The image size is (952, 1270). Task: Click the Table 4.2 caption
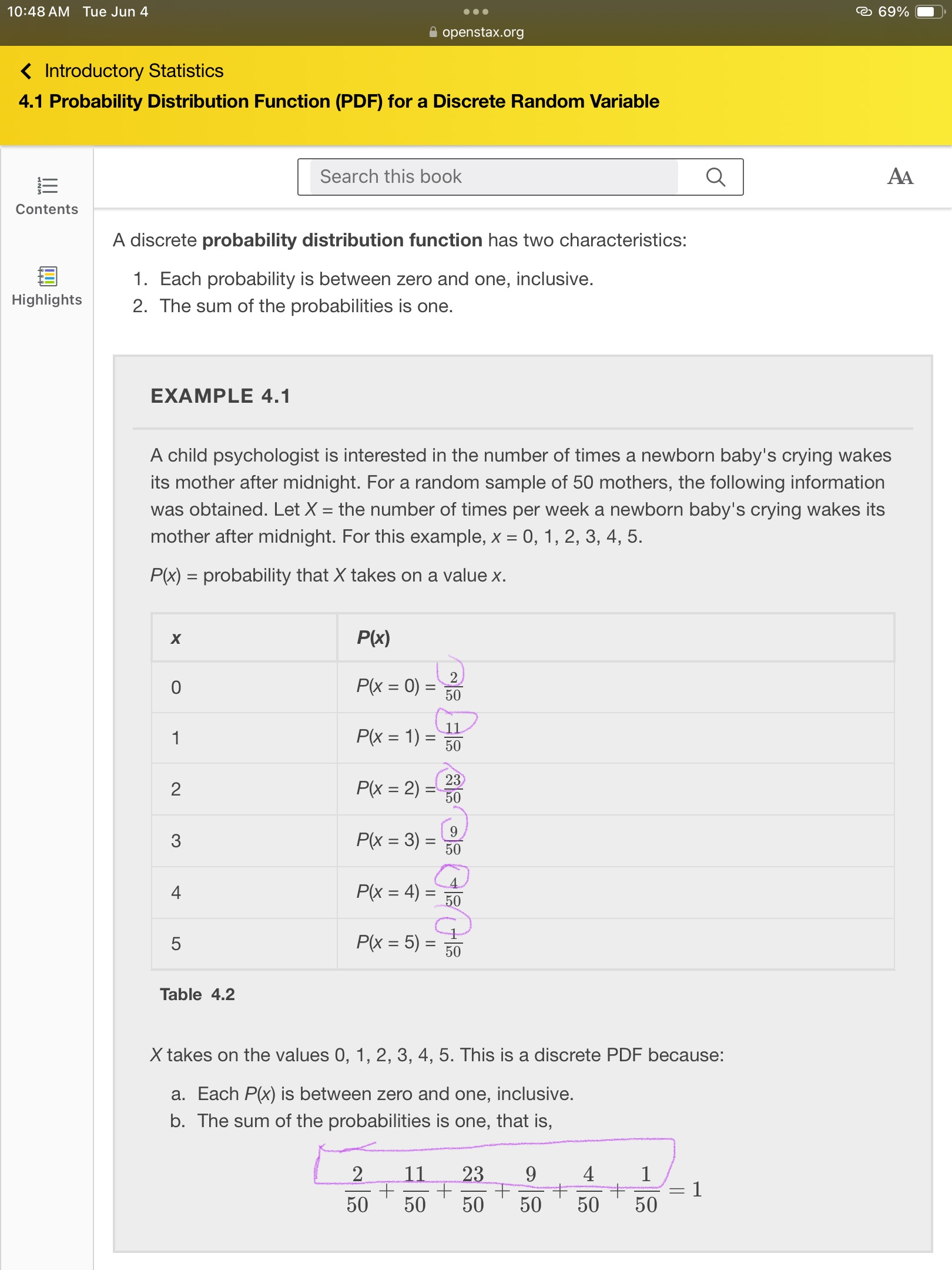197,995
